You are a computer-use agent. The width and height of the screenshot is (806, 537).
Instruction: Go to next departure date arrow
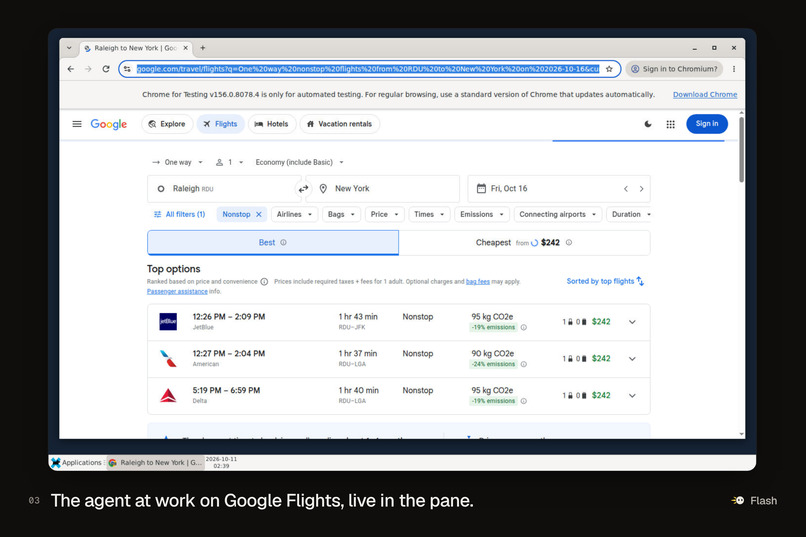(641, 189)
